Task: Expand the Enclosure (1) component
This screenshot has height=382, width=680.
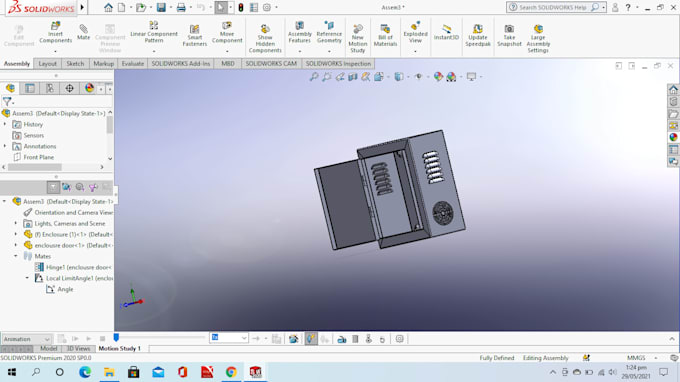Action: pyautogui.click(x=16, y=234)
